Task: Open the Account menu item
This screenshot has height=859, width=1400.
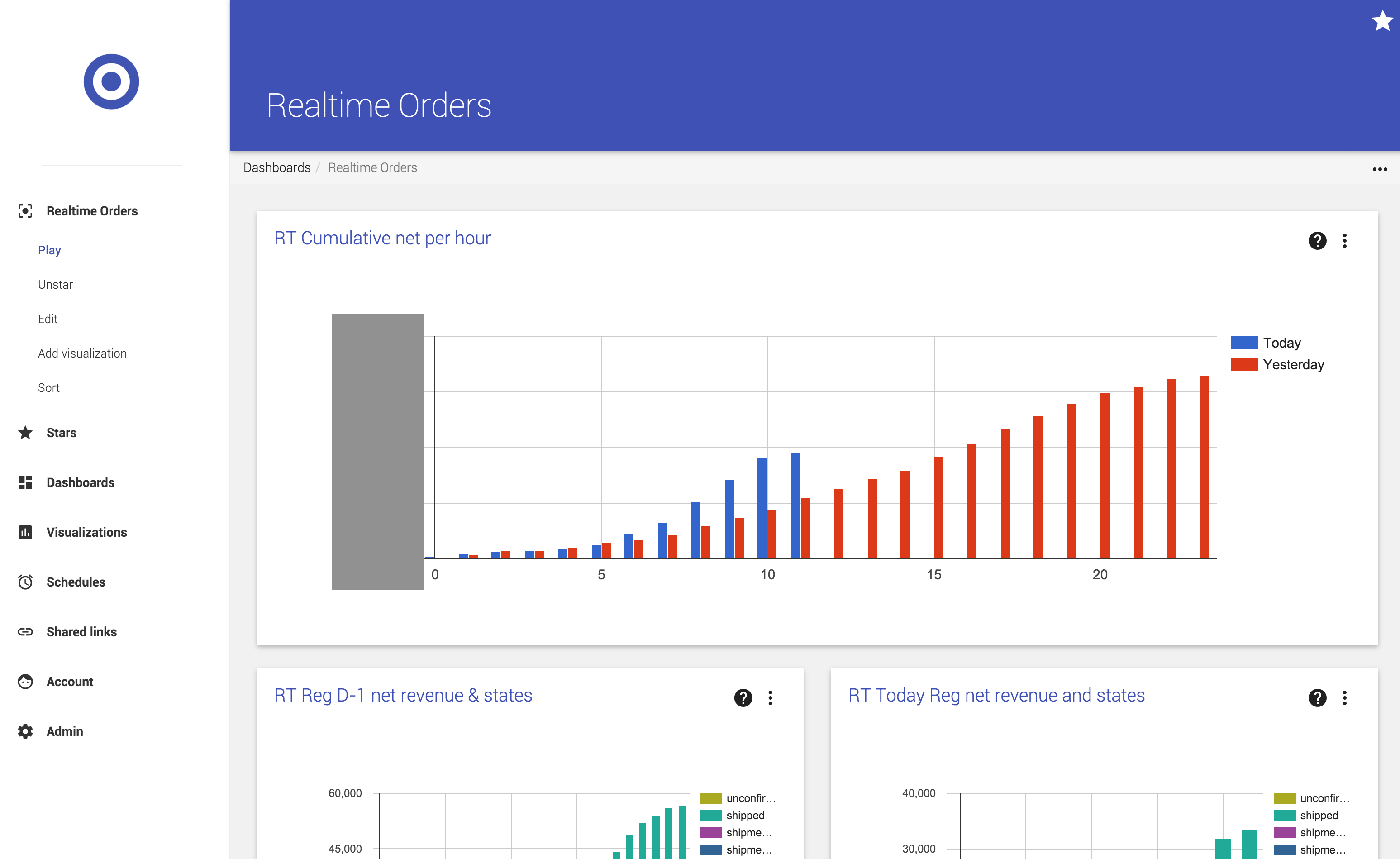Action: point(69,682)
